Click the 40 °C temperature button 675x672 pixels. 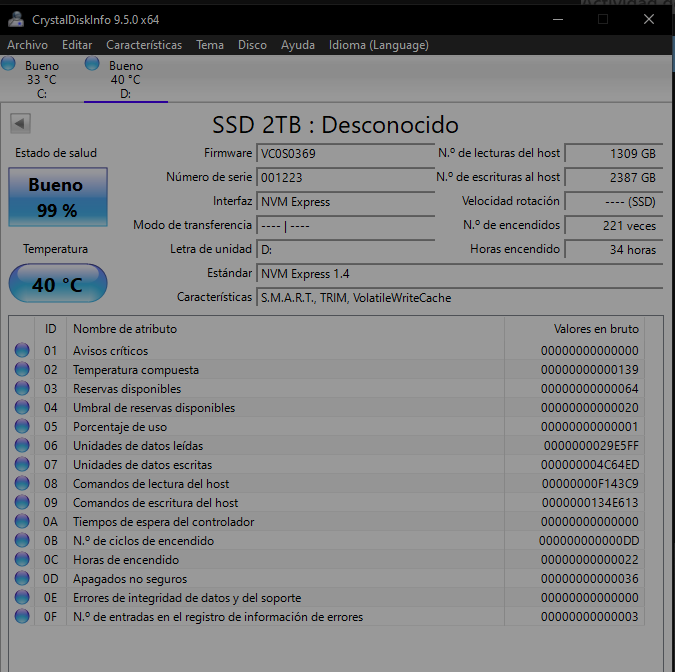pos(58,283)
